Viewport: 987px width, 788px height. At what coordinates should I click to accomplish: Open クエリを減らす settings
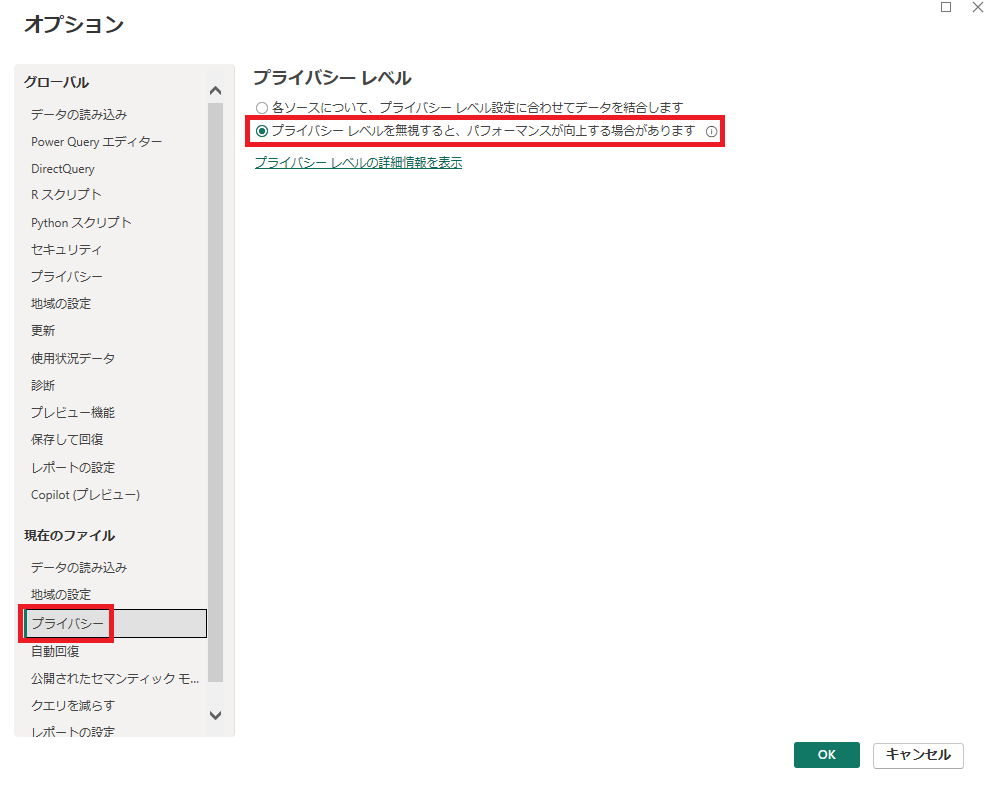coord(73,706)
